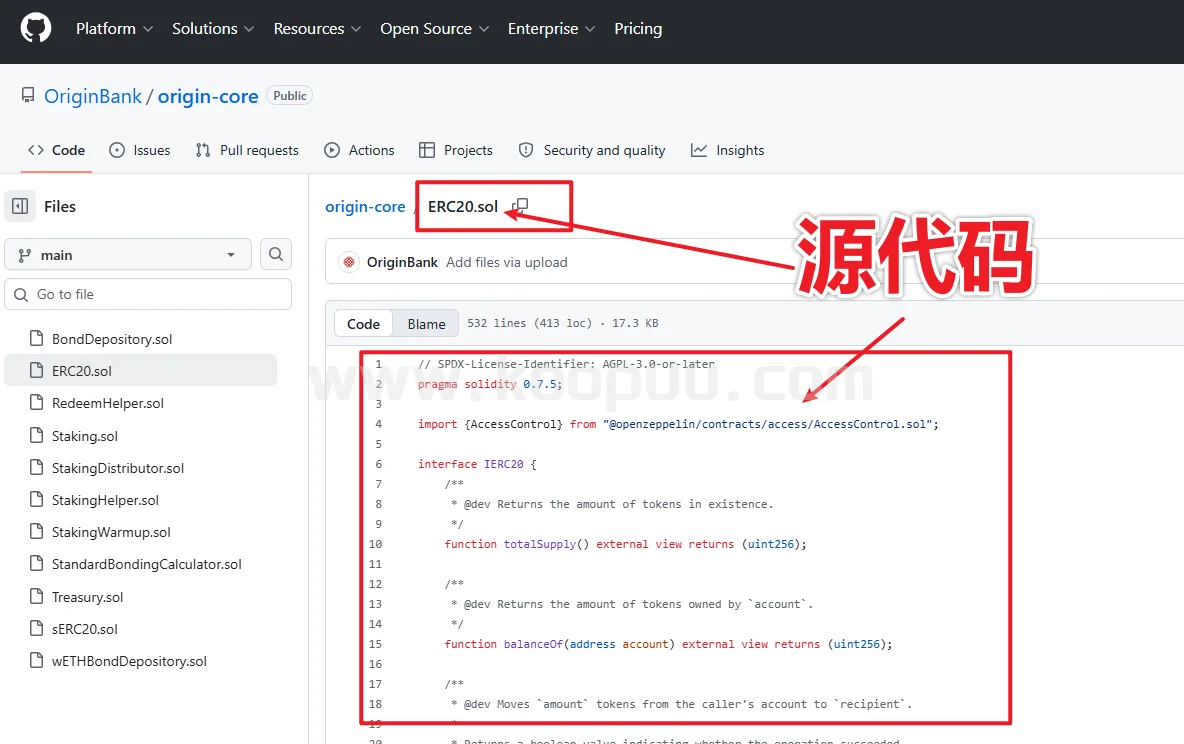The image size is (1184, 744).
Task: Click the Public repository badge
Action: [x=289, y=96]
